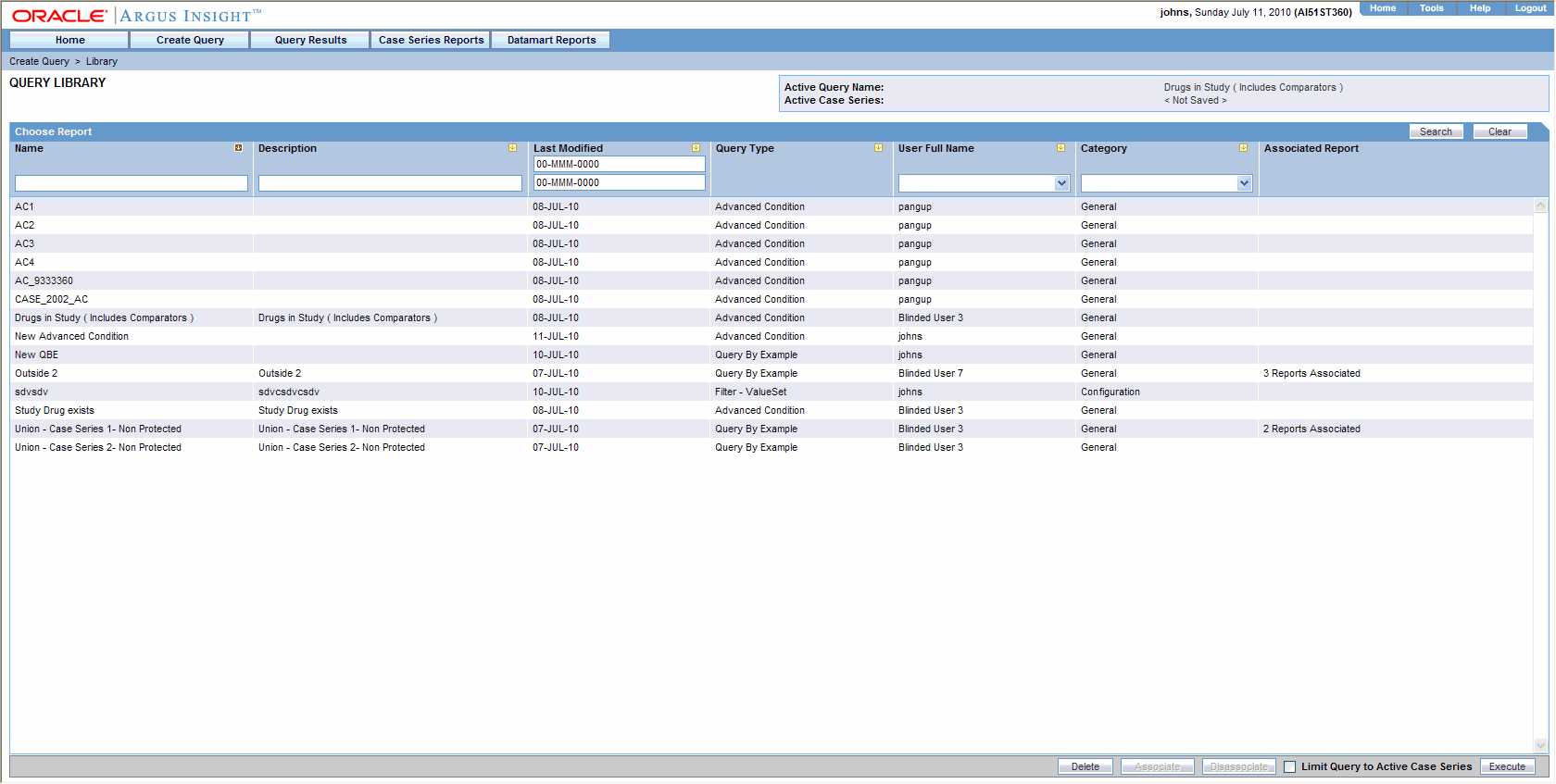Click the Delete button
This screenshot has width=1556, height=784.
pyautogui.click(x=1085, y=766)
